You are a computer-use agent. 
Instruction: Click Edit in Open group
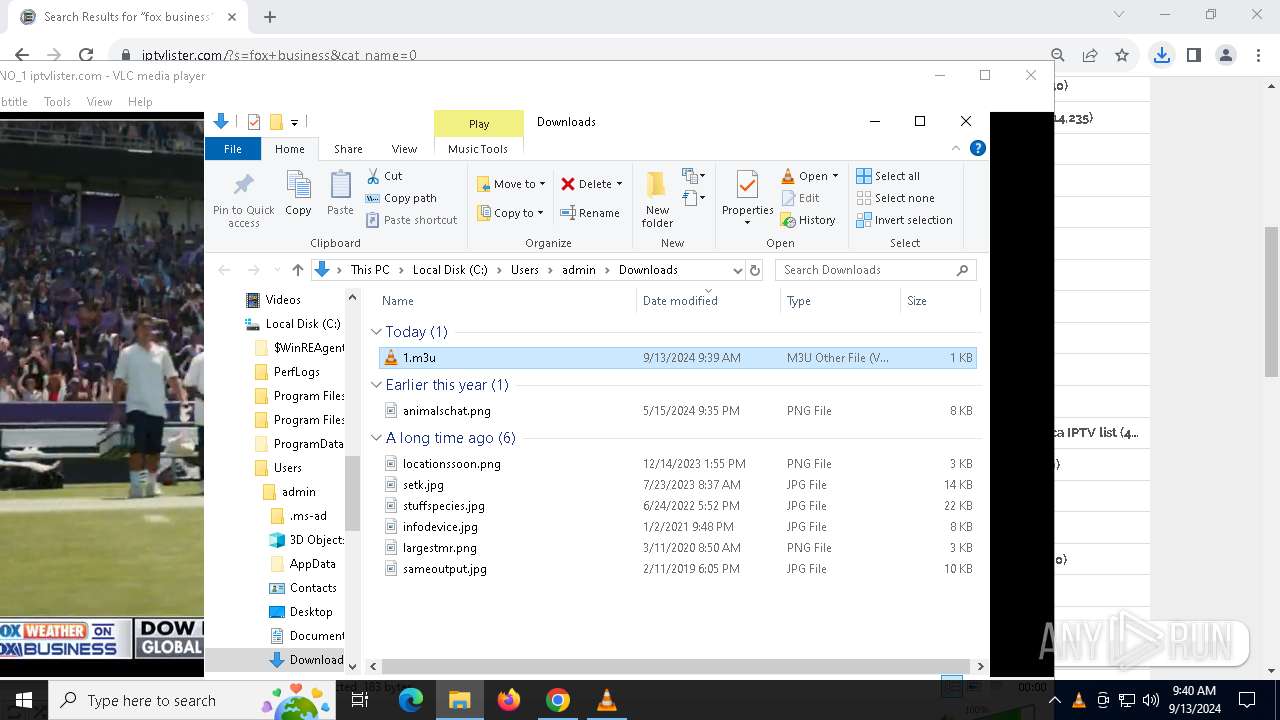tap(800, 198)
